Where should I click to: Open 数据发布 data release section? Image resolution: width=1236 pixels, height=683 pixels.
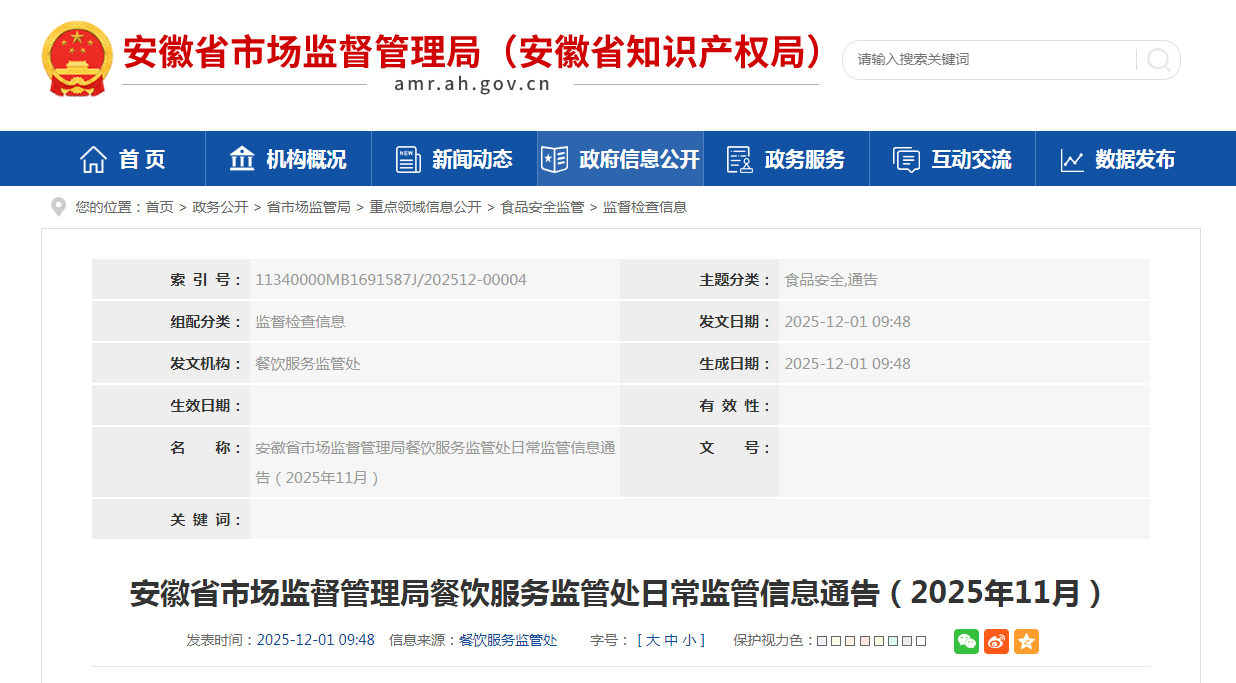(x=1117, y=159)
